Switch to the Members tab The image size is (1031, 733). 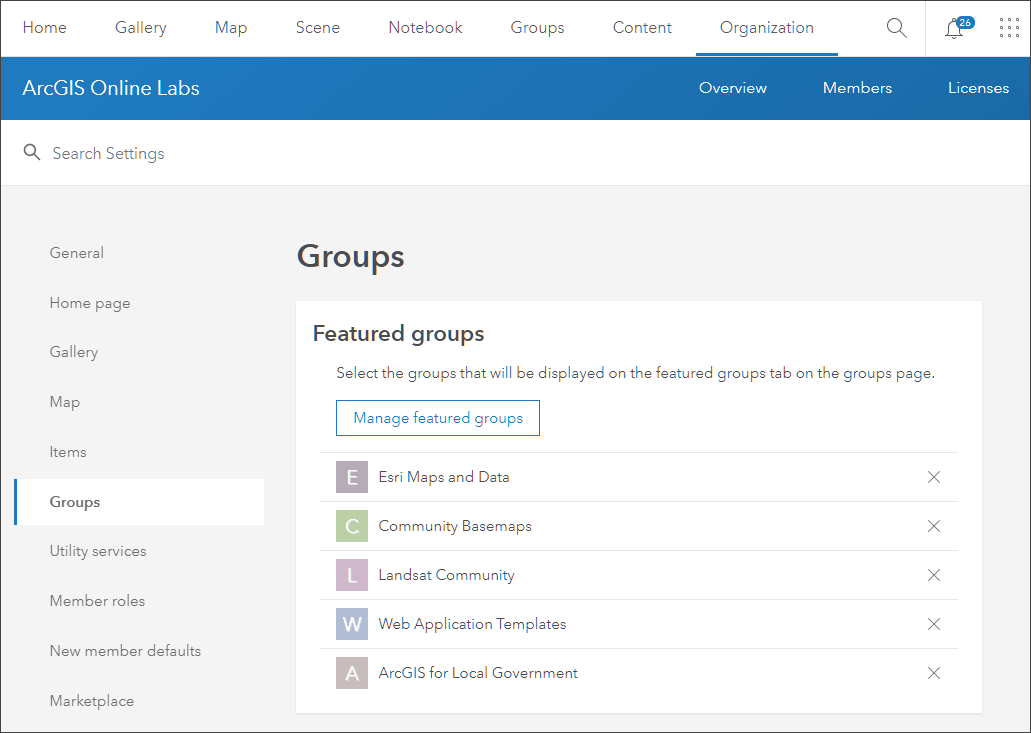point(857,88)
